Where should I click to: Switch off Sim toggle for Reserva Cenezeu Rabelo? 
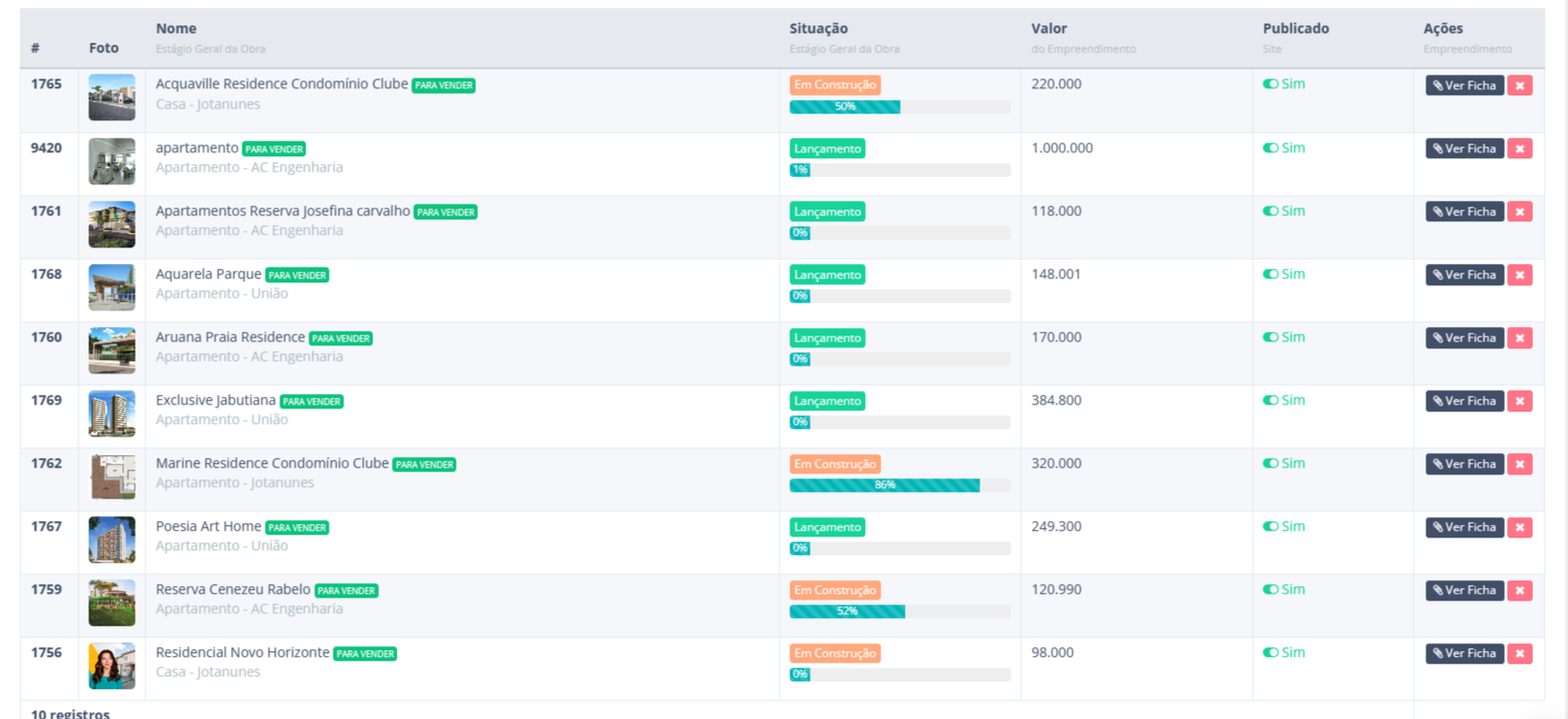[1270, 590]
